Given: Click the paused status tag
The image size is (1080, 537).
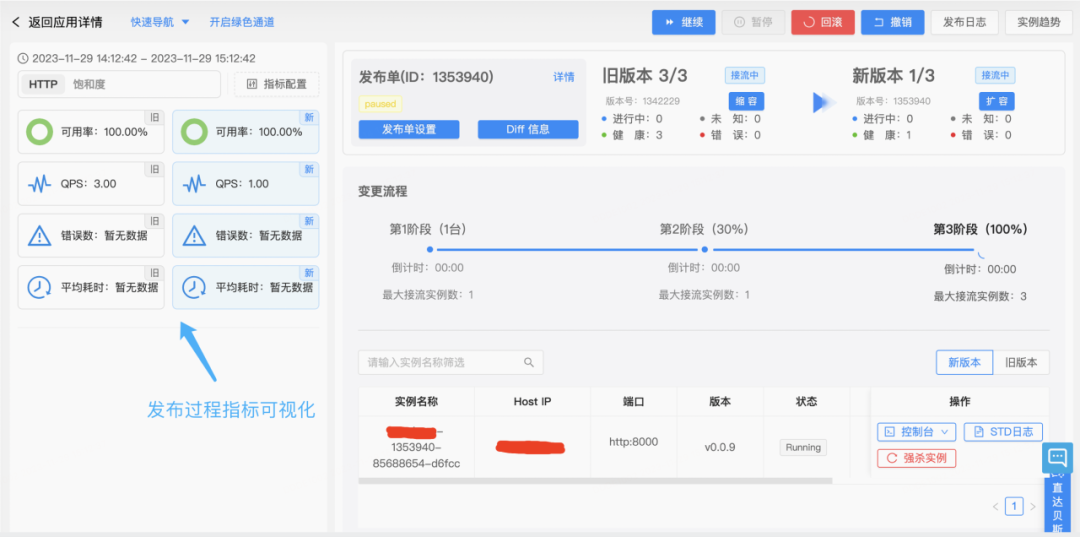Looking at the screenshot, I should coord(380,104).
